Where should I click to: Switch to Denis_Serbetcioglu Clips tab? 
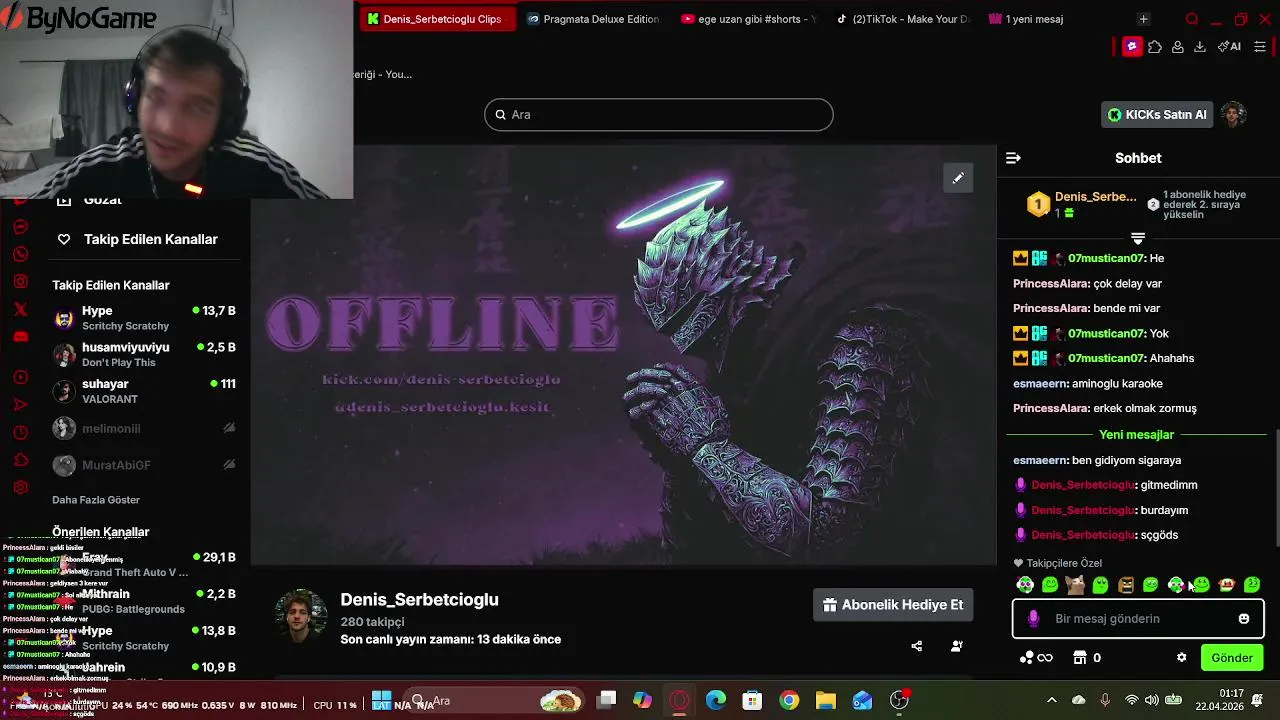437,19
